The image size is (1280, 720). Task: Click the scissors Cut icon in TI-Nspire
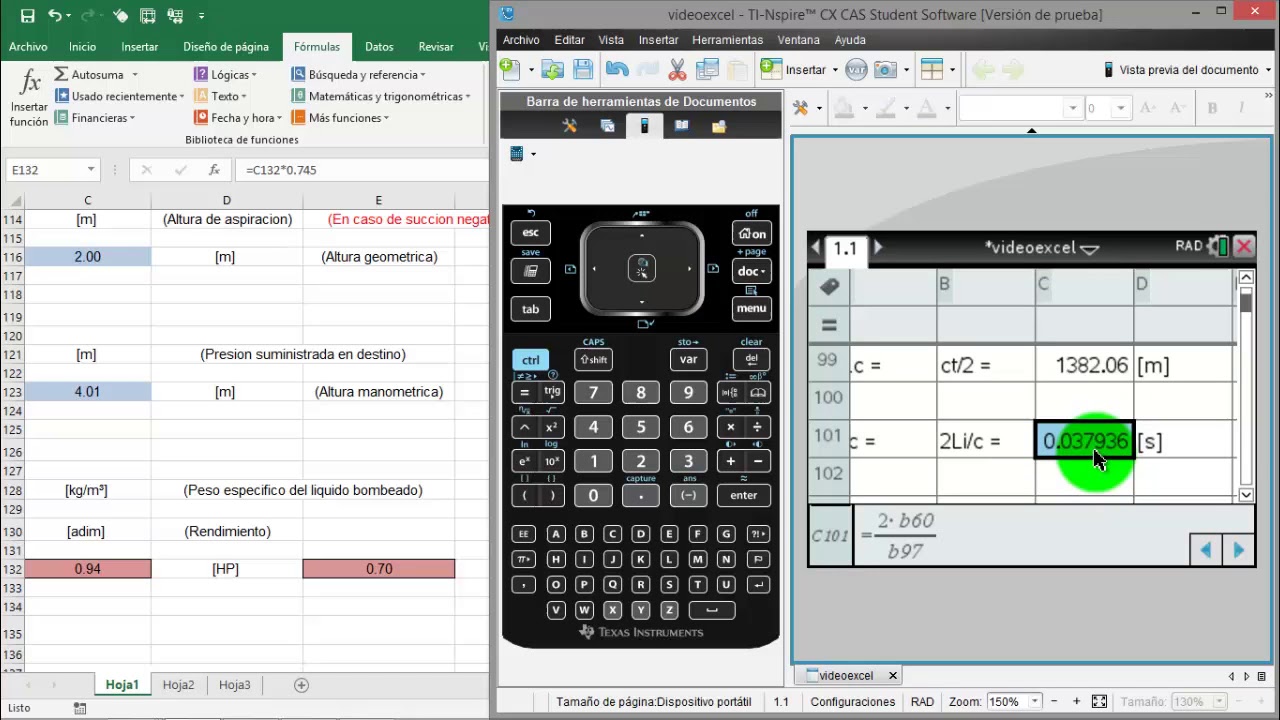point(677,69)
